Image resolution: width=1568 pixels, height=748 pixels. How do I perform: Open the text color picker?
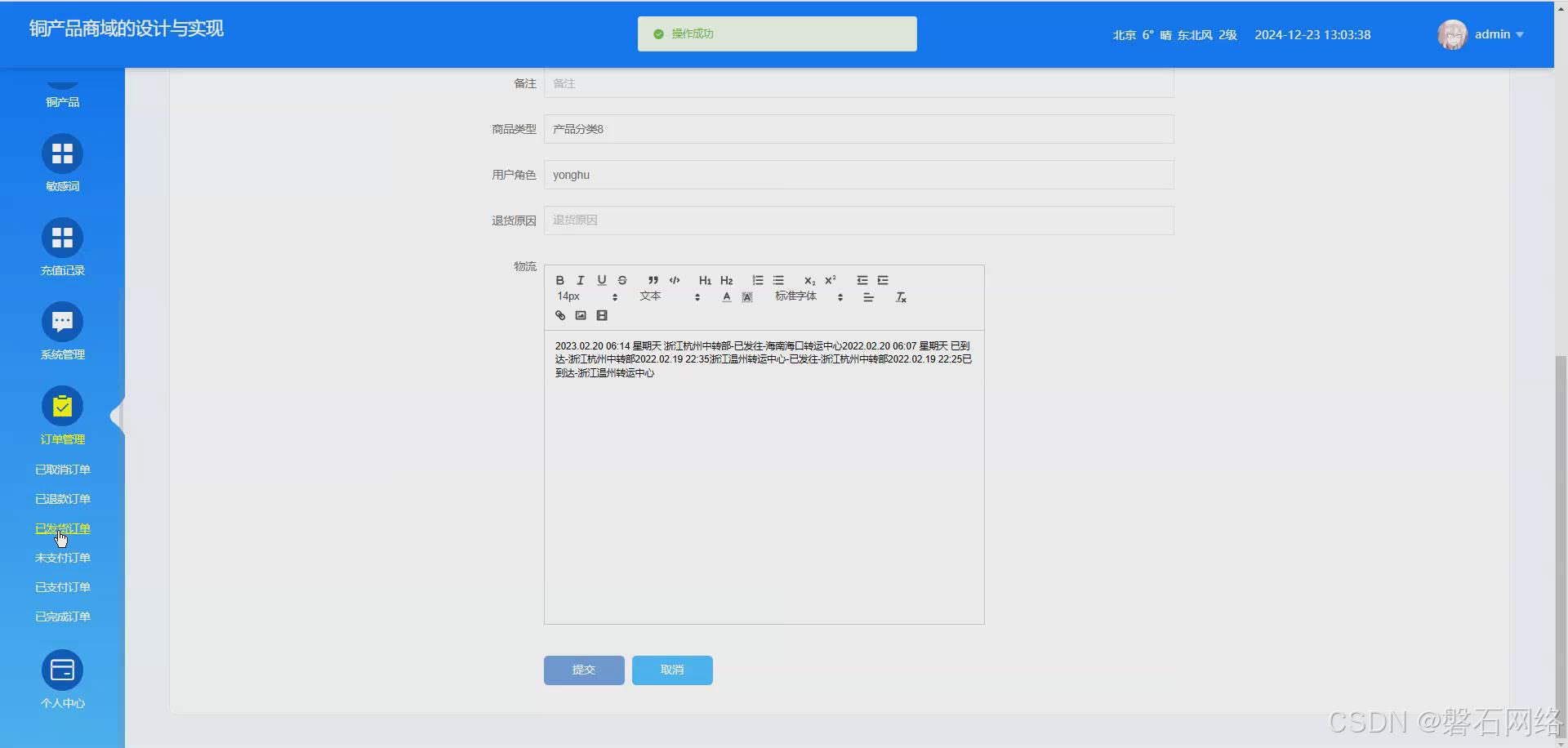(x=727, y=297)
